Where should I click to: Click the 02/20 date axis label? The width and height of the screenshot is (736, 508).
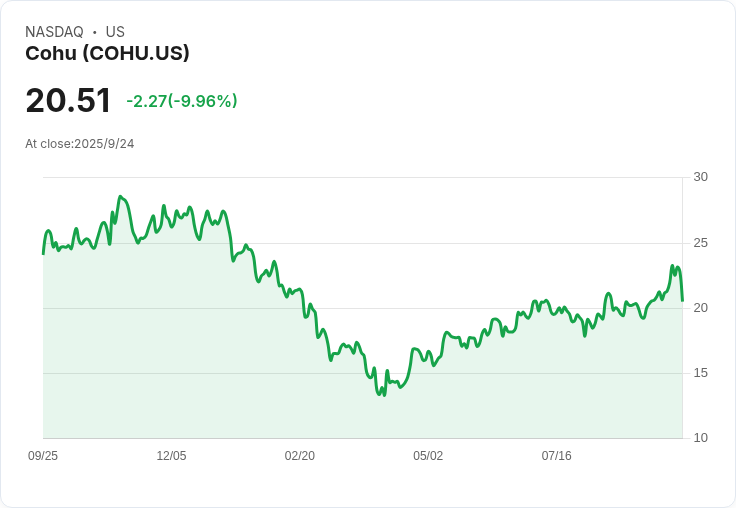(300, 456)
